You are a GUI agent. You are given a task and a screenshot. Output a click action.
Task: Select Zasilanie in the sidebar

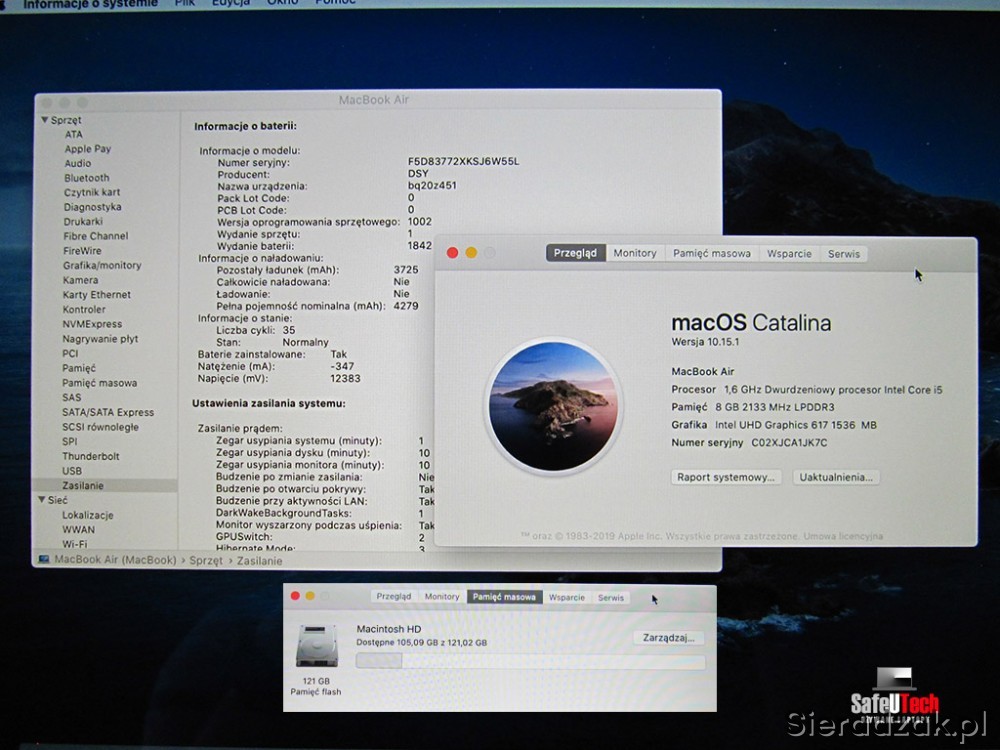[x=82, y=485]
